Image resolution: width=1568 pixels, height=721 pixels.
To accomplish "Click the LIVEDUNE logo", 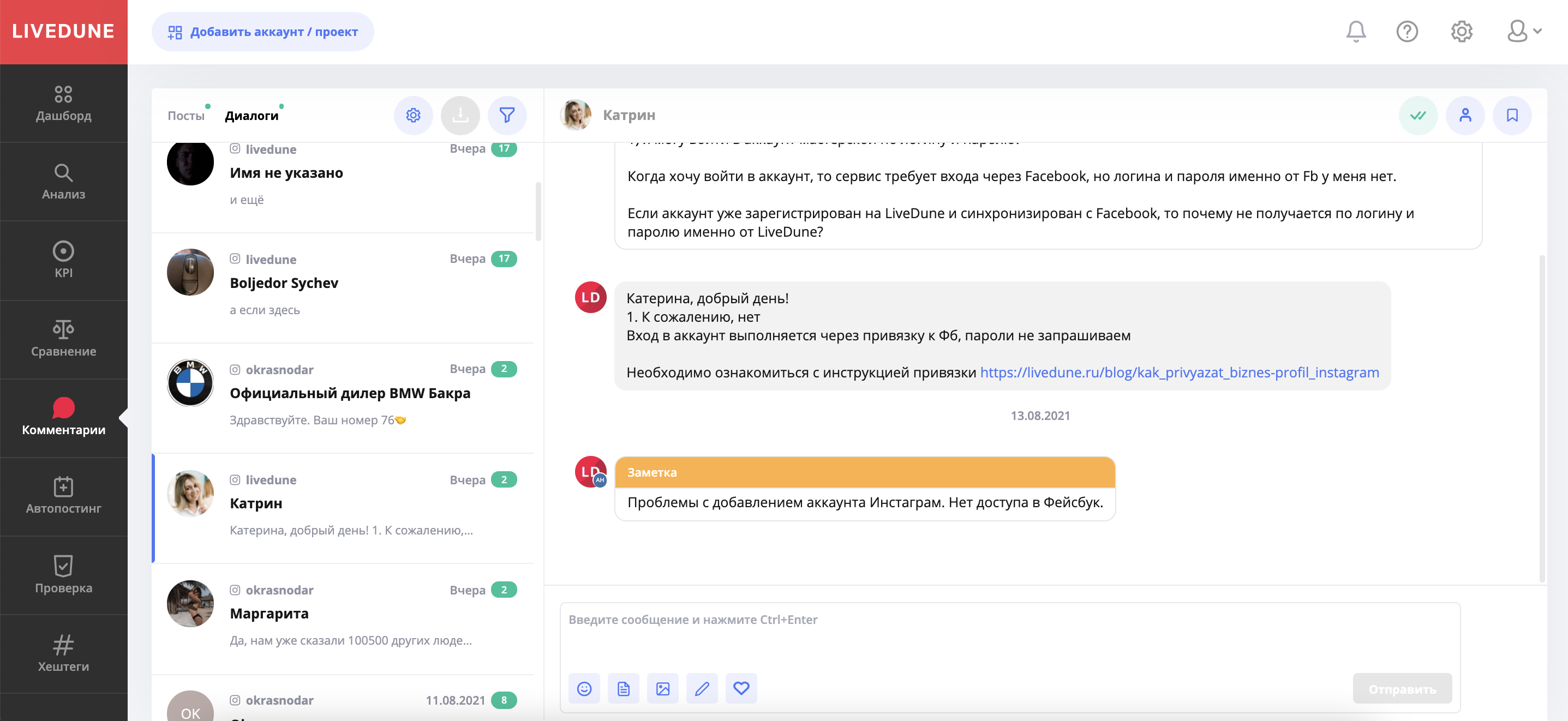I will point(63,31).
